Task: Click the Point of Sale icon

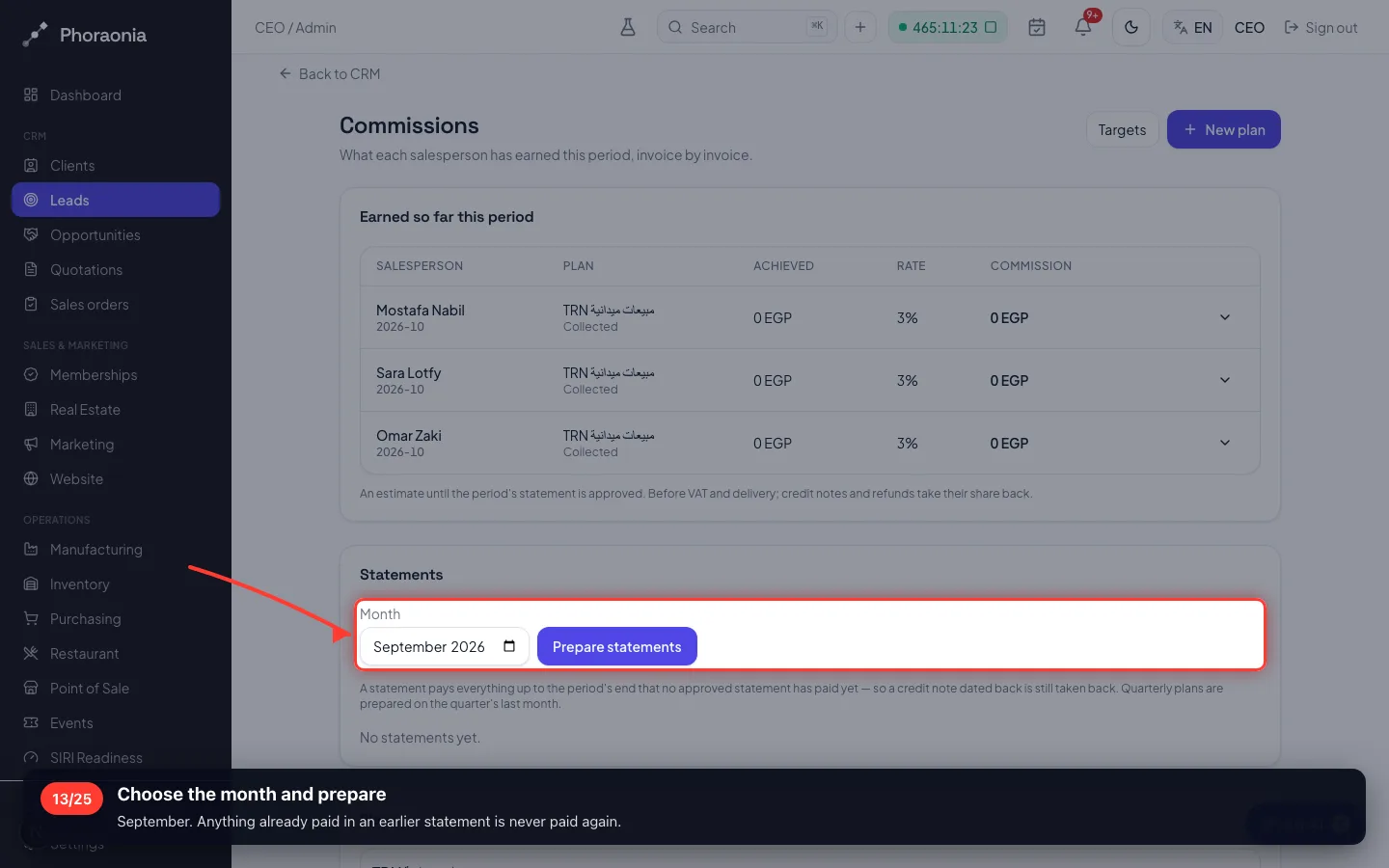Action: 31,688
